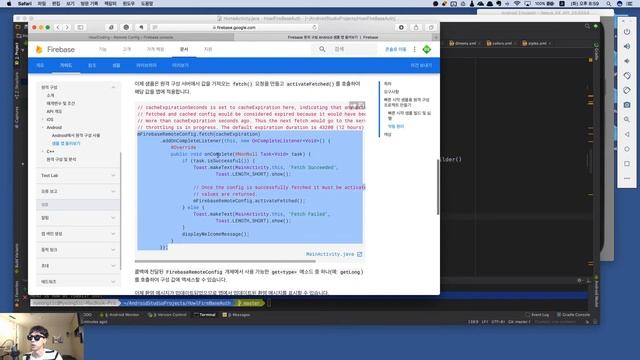
Task: Expand the iOS tree item
Action: (43, 120)
